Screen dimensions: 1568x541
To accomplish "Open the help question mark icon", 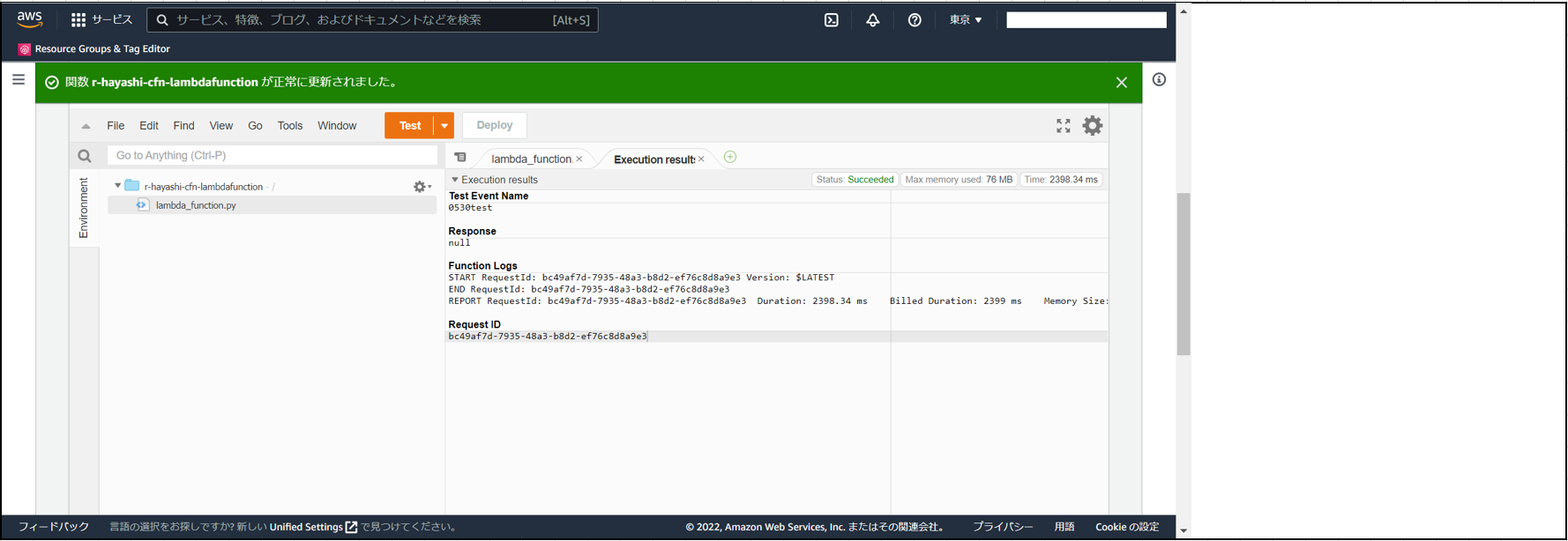I will (x=915, y=20).
